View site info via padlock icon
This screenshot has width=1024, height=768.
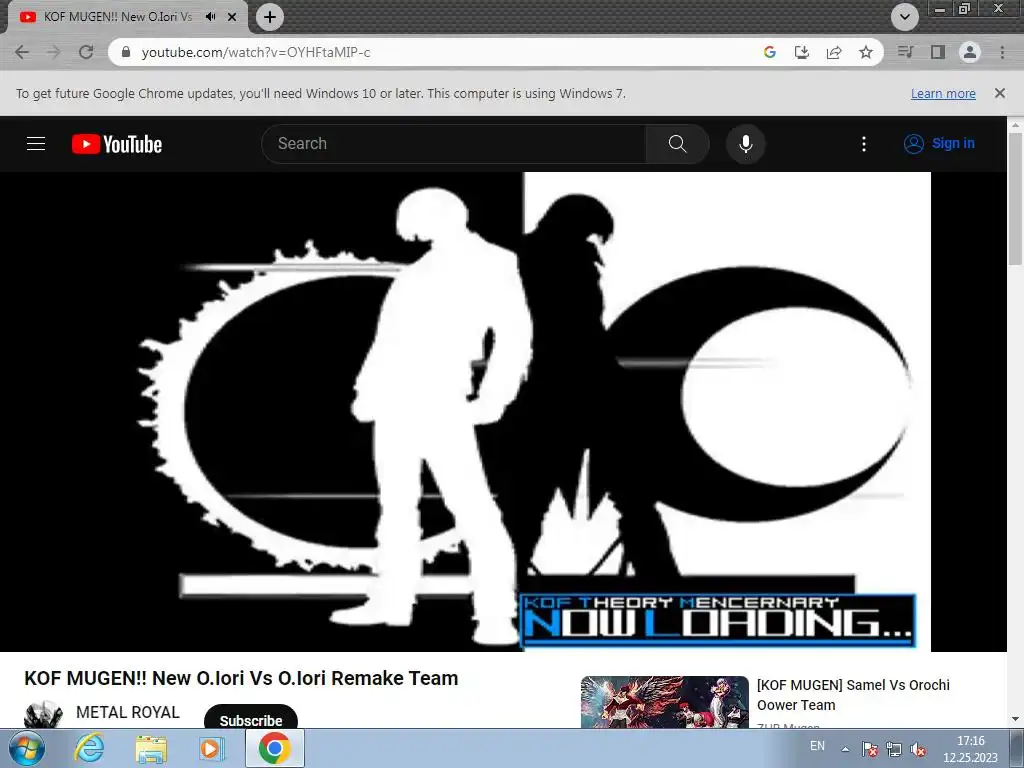126,52
